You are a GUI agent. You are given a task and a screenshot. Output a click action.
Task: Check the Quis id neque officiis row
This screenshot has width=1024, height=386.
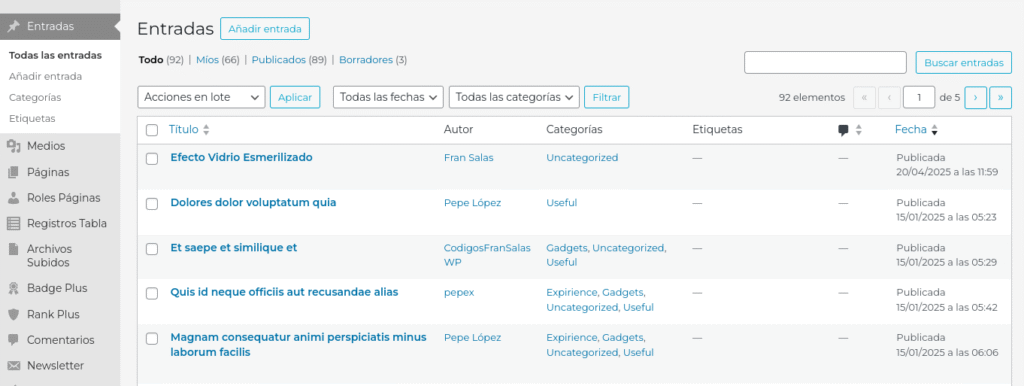click(152, 293)
